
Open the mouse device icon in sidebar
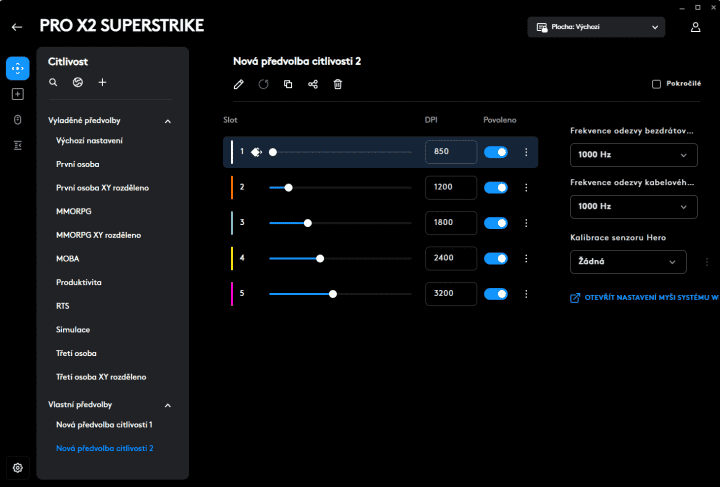(17, 120)
